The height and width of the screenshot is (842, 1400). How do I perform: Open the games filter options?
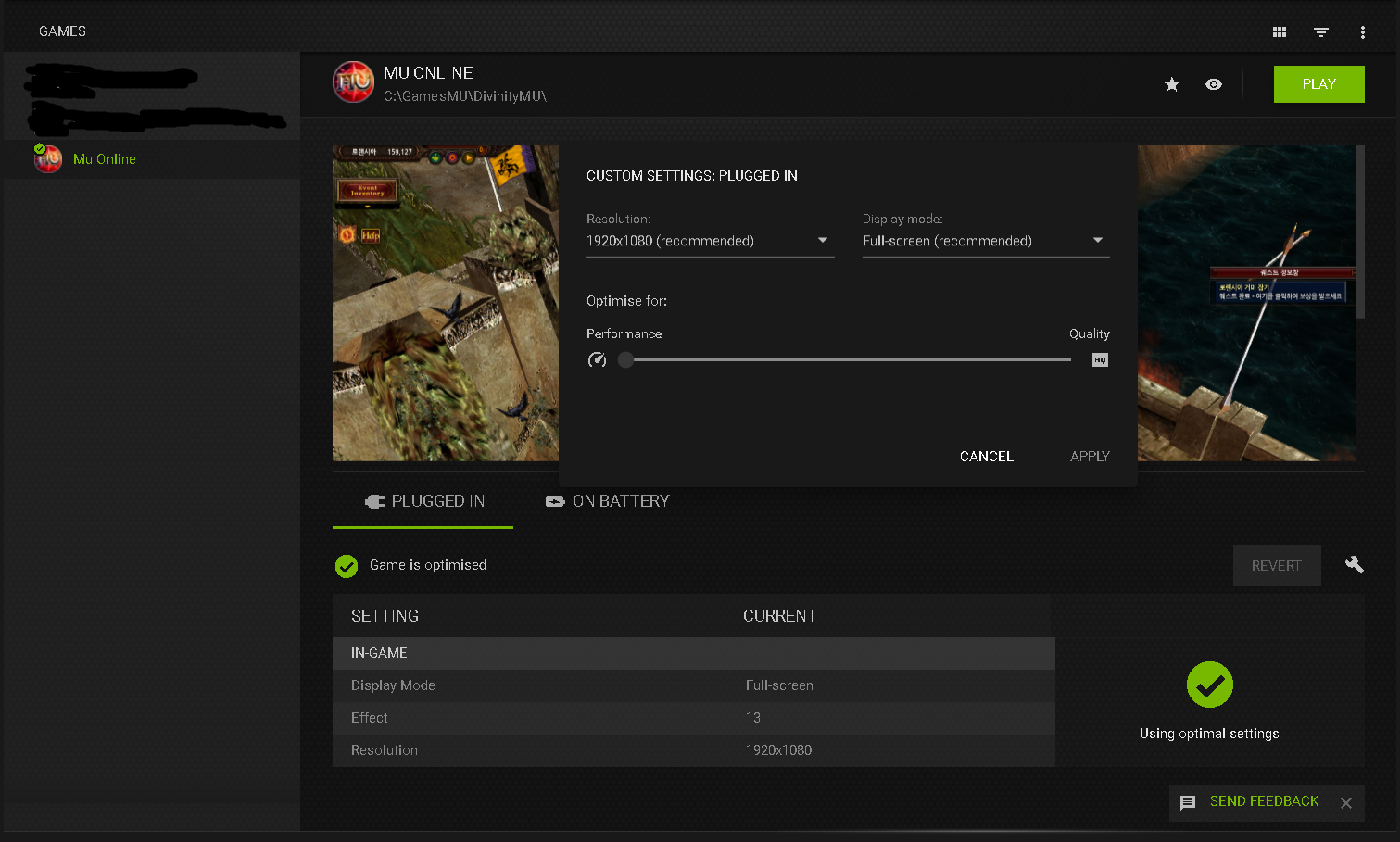pos(1321,31)
